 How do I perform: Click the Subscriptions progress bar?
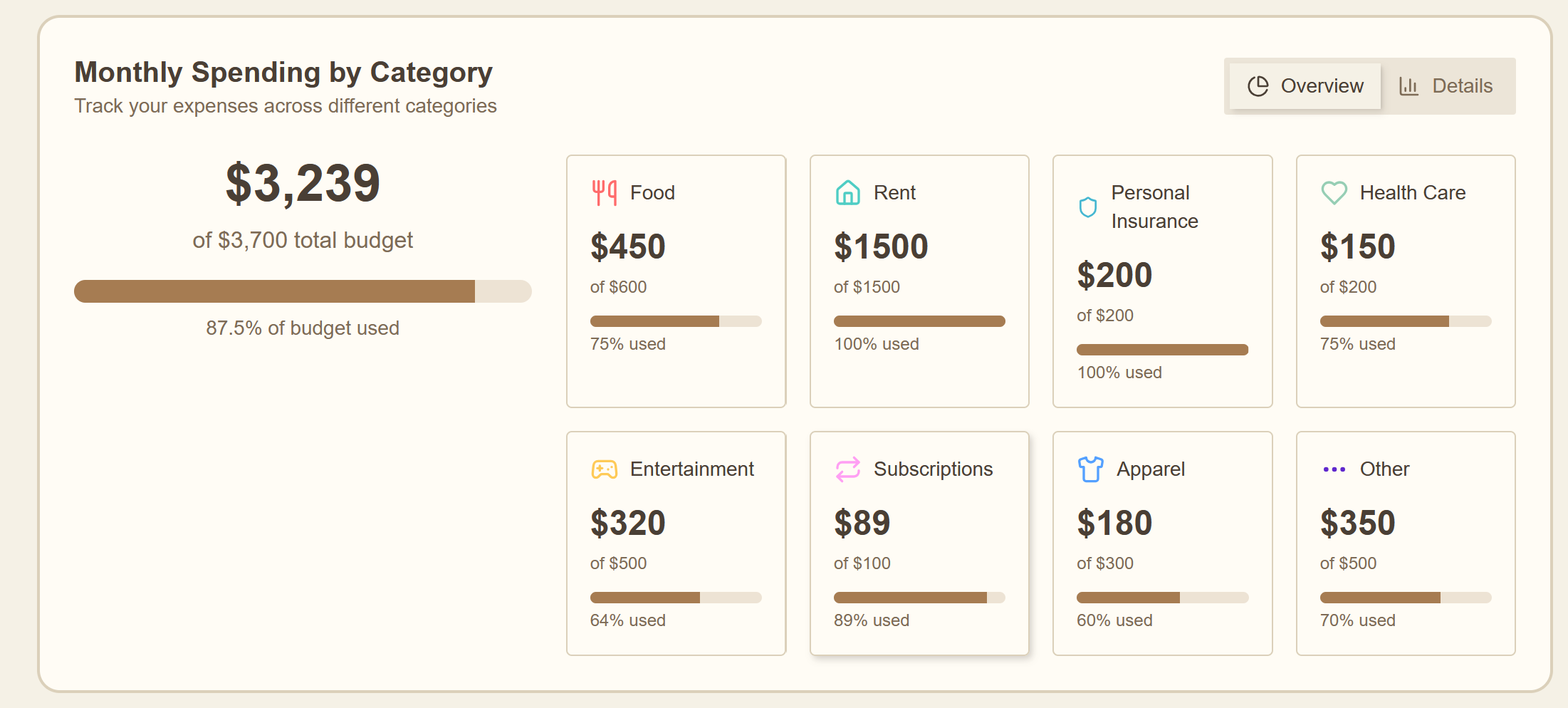click(919, 598)
